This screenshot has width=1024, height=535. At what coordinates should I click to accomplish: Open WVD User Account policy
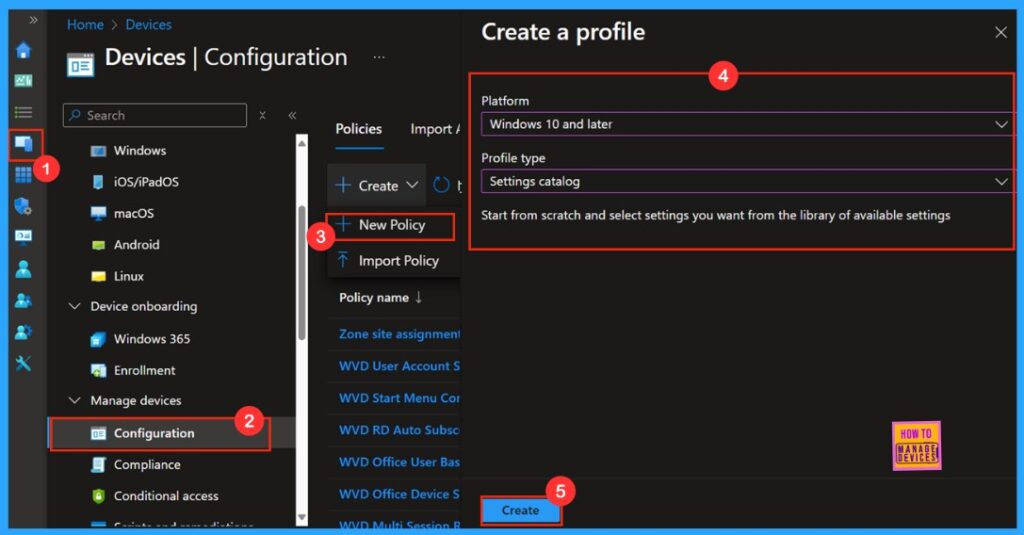399,366
